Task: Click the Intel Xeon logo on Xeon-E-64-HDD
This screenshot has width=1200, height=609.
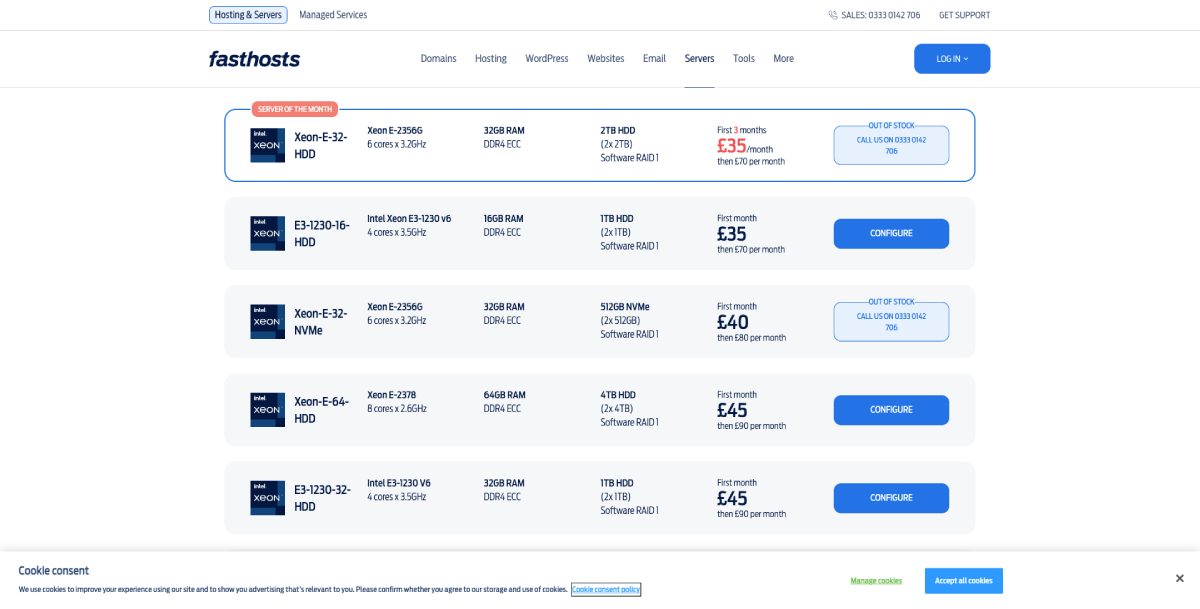Action: [x=267, y=409]
